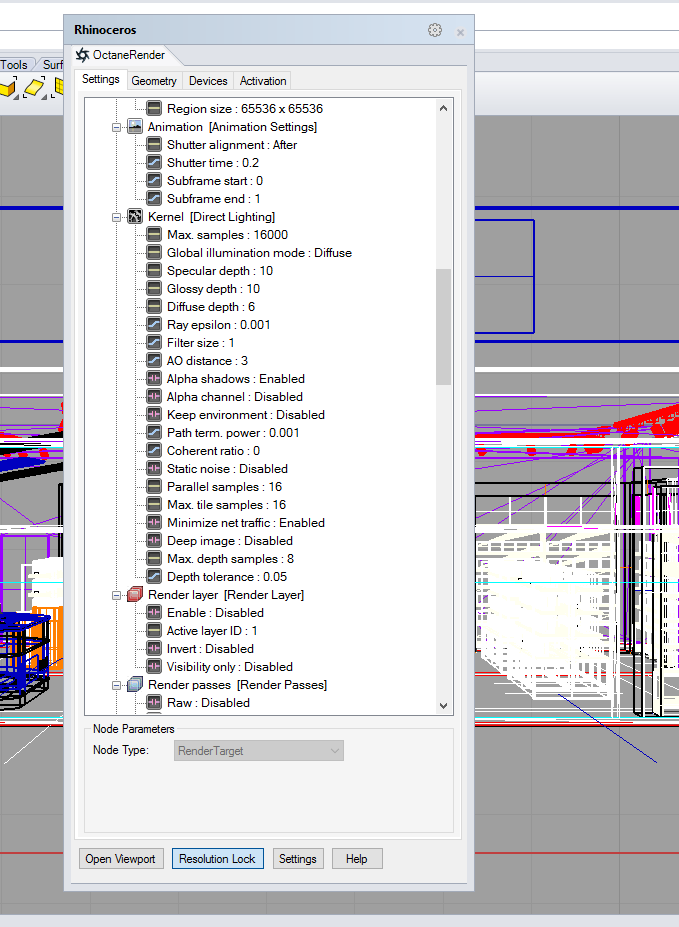
Task: Click icon beside Max. depth samples row
Action: click(x=154, y=558)
